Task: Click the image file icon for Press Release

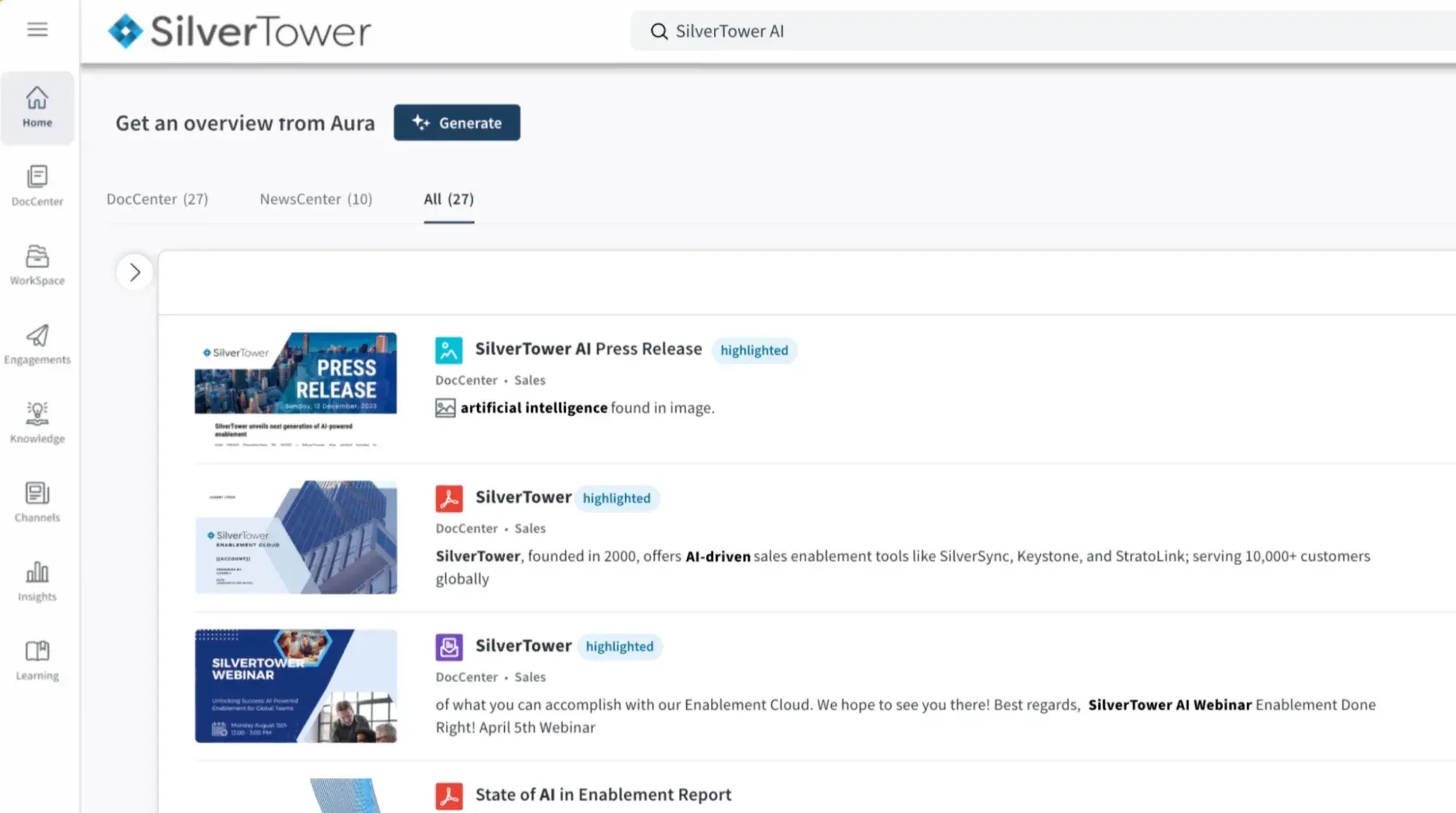Action: (x=449, y=350)
